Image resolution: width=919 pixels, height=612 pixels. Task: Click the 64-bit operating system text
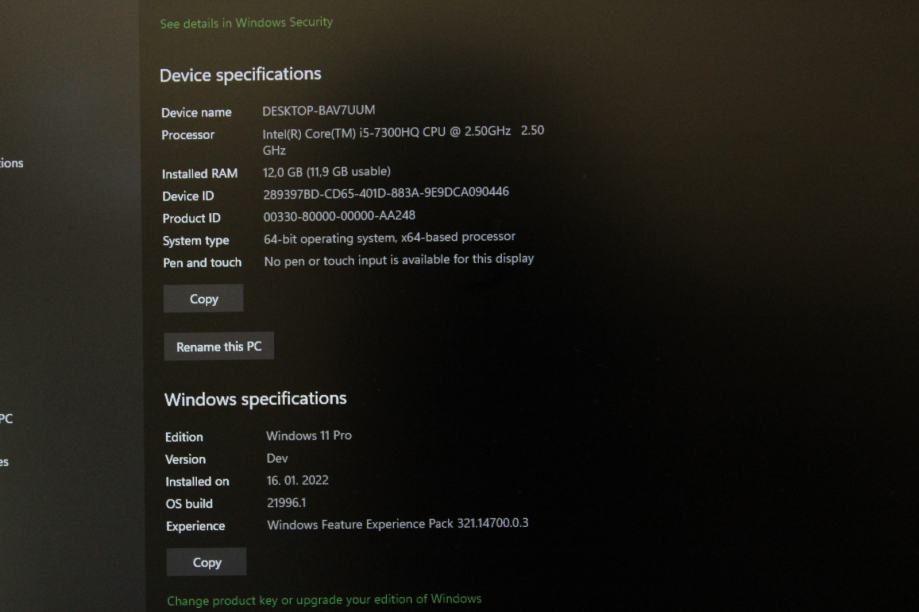389,238
